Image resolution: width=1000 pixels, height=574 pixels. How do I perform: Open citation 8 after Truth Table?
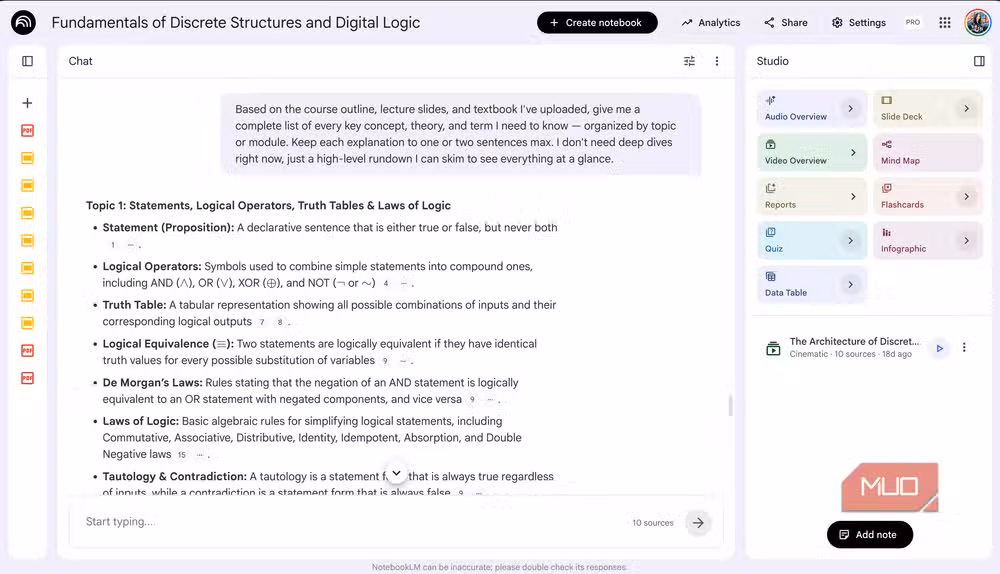(x=279, y=322)
